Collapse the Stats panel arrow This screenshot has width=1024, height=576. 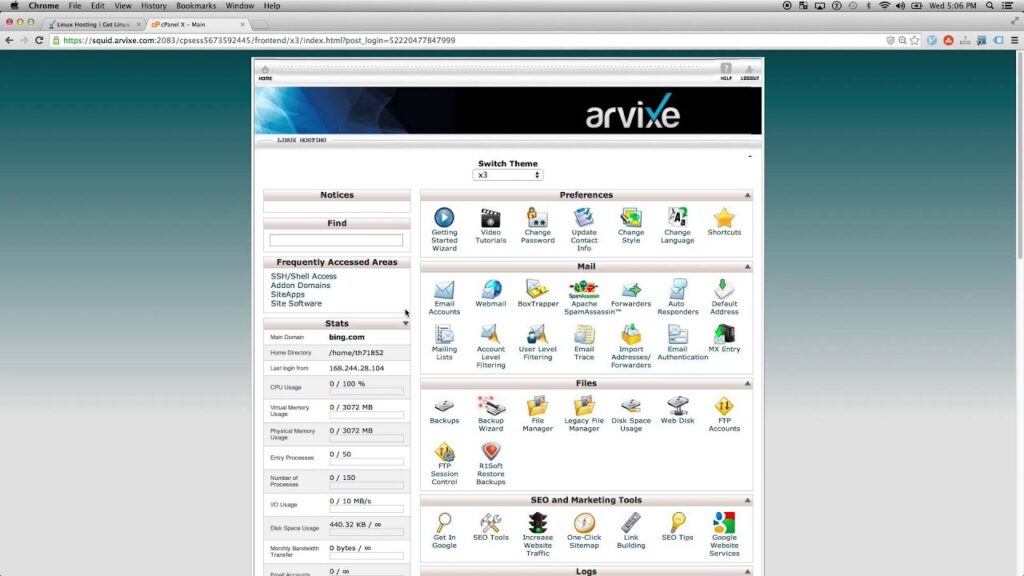(x=405, y=324)
